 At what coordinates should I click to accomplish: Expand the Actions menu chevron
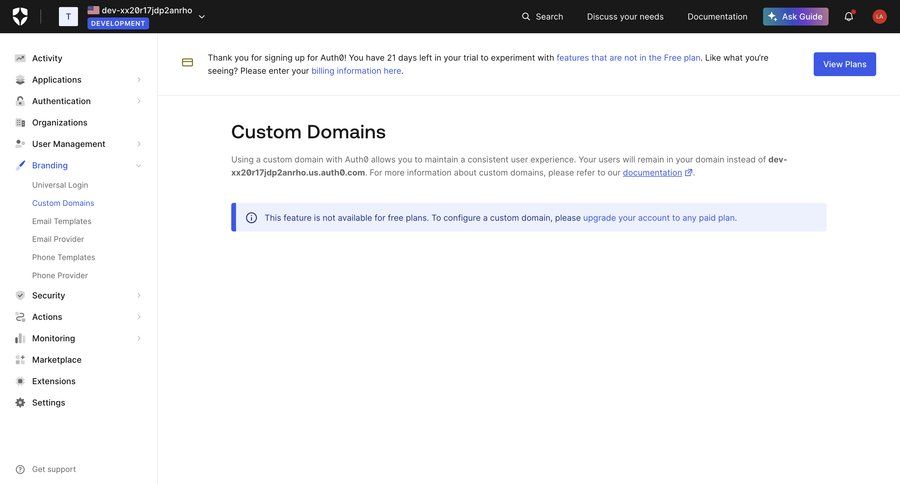139,317
